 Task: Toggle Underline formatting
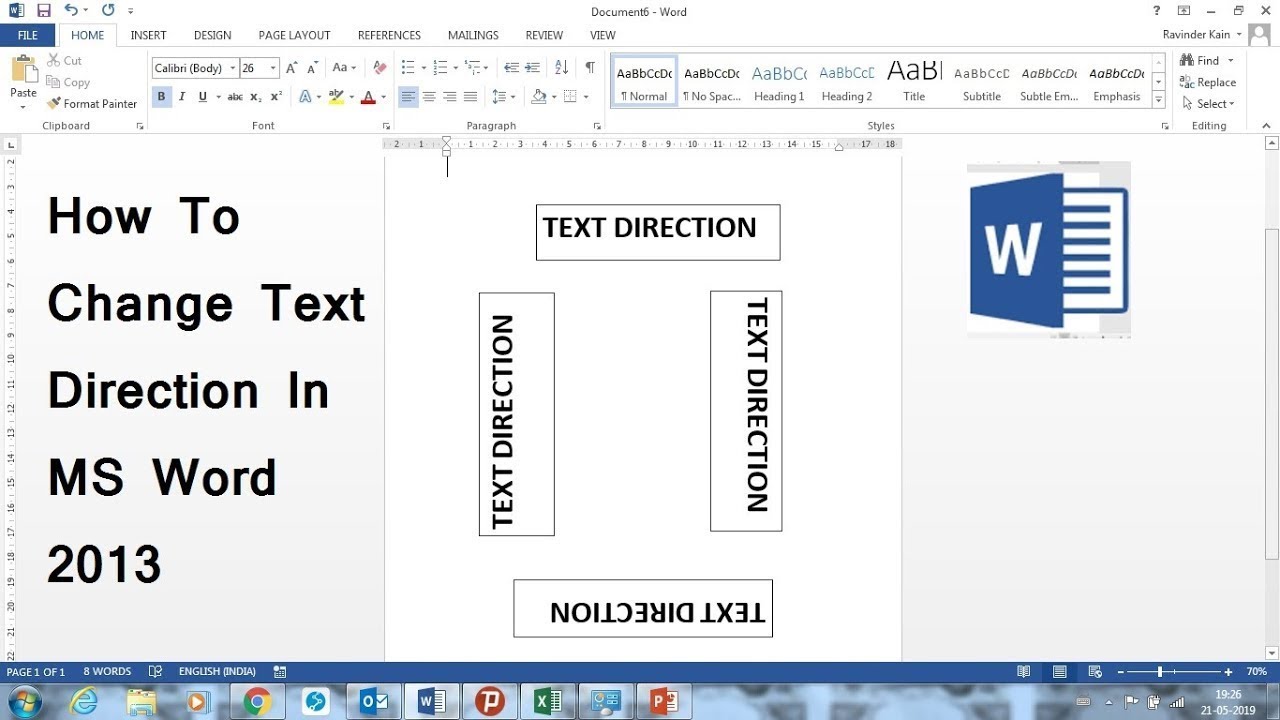click(x=202, y=97)
